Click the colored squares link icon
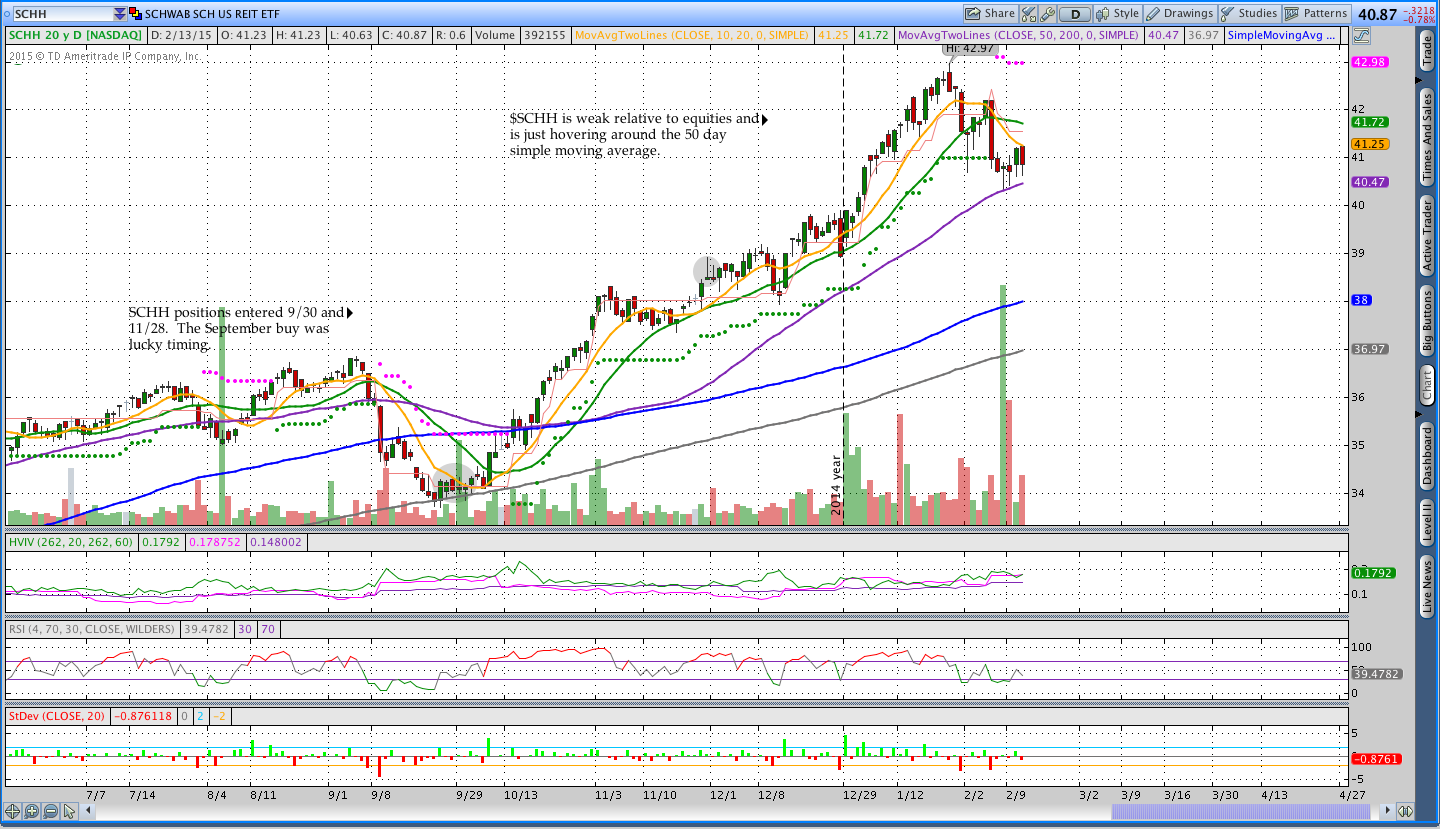1440x829 pixels. click(136, 14)
